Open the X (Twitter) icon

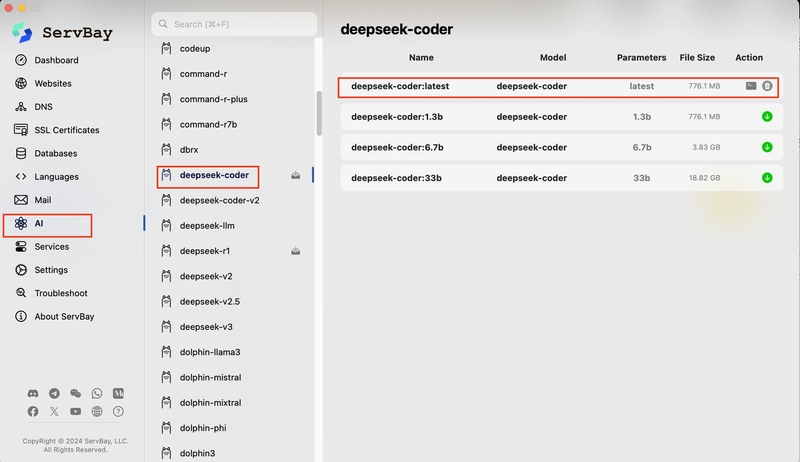[x=54, y=412]
